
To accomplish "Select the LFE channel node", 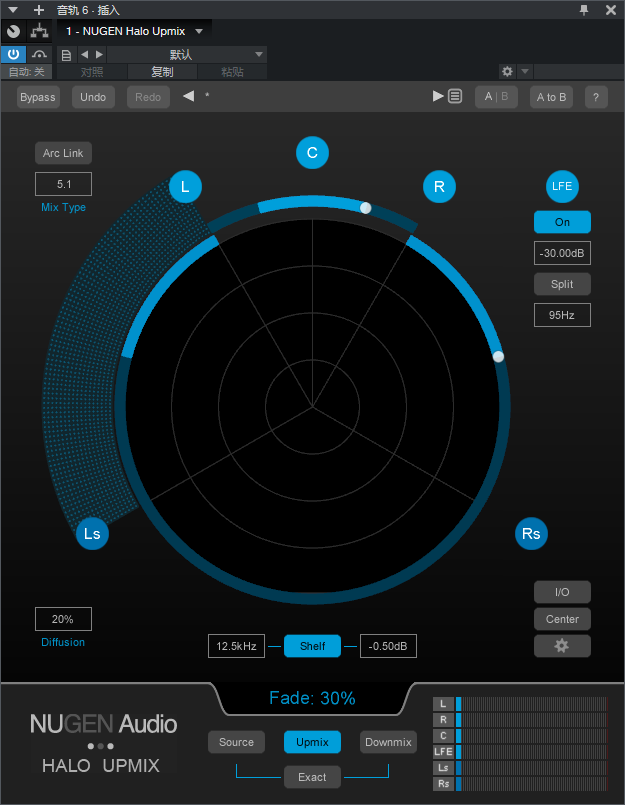I will 562,186.
